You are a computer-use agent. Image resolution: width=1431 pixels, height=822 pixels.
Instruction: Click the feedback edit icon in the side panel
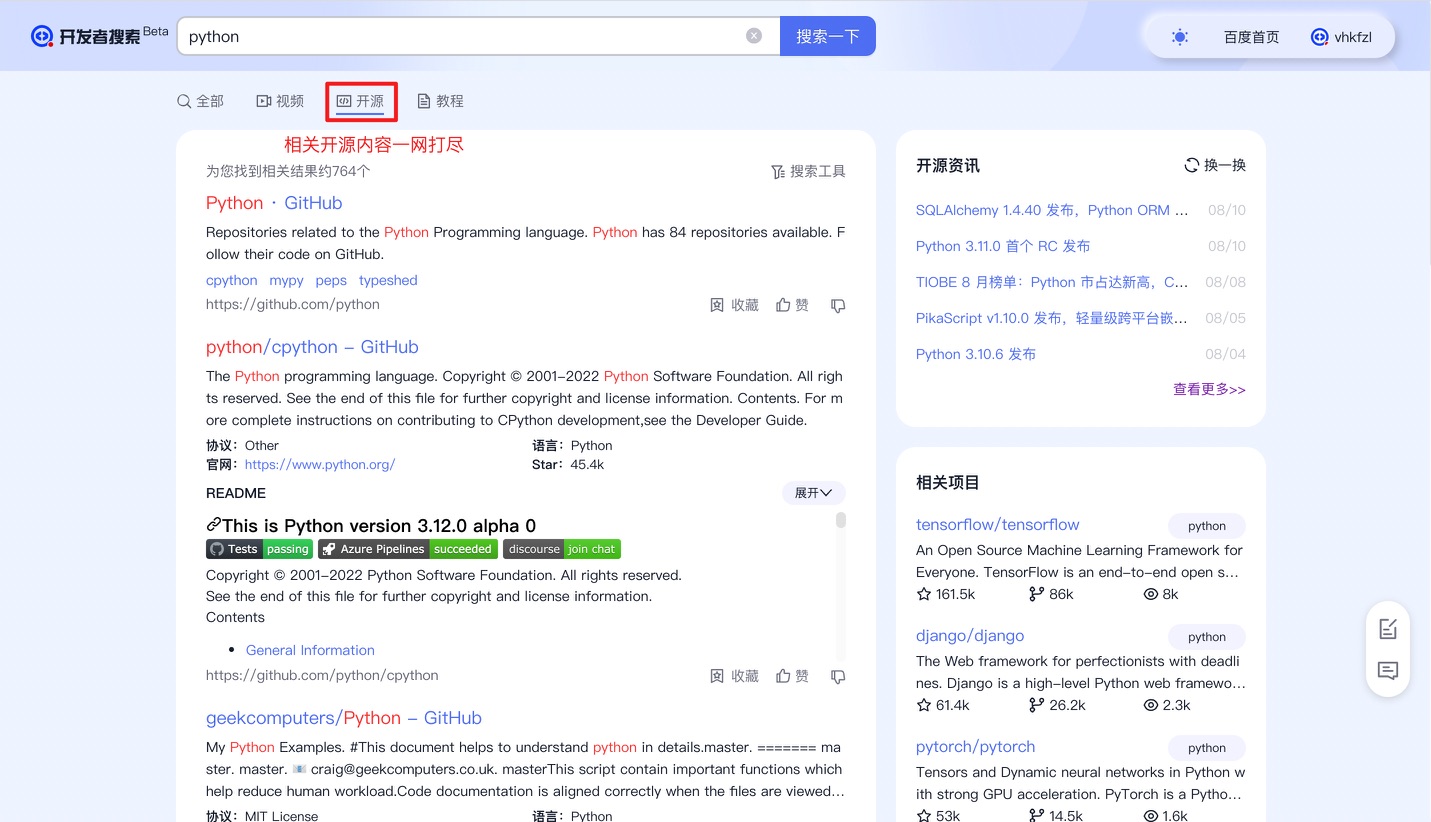click(x=1388, y=628)
